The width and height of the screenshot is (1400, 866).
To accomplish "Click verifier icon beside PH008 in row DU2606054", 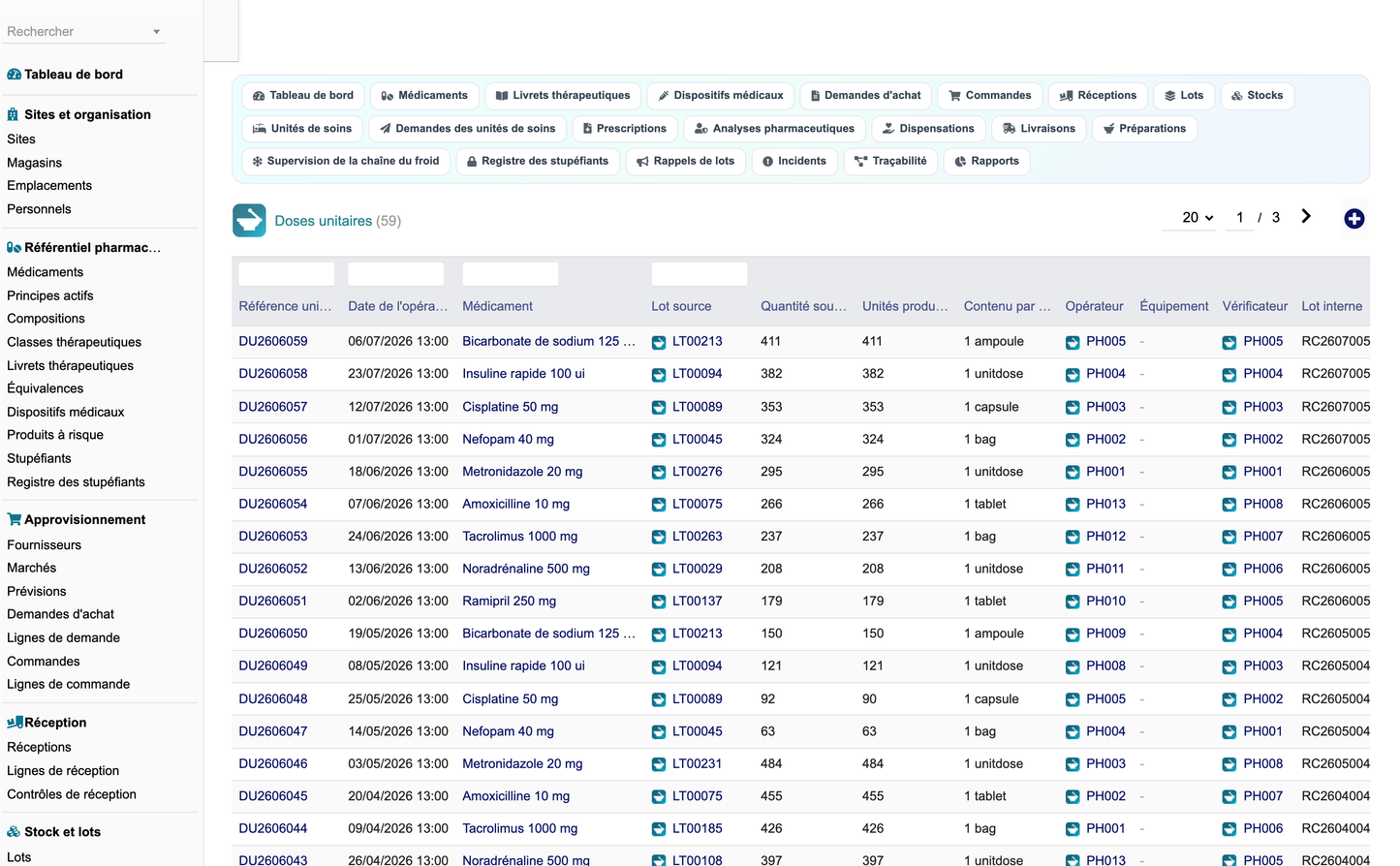I will point(1229,505).
